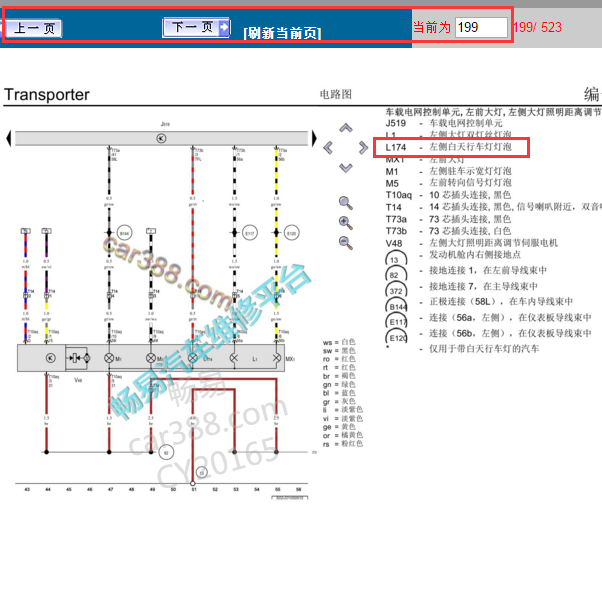Zoom in with the plus magnifier icon
The width and height of the screenshot is (602, 602).
346,223
